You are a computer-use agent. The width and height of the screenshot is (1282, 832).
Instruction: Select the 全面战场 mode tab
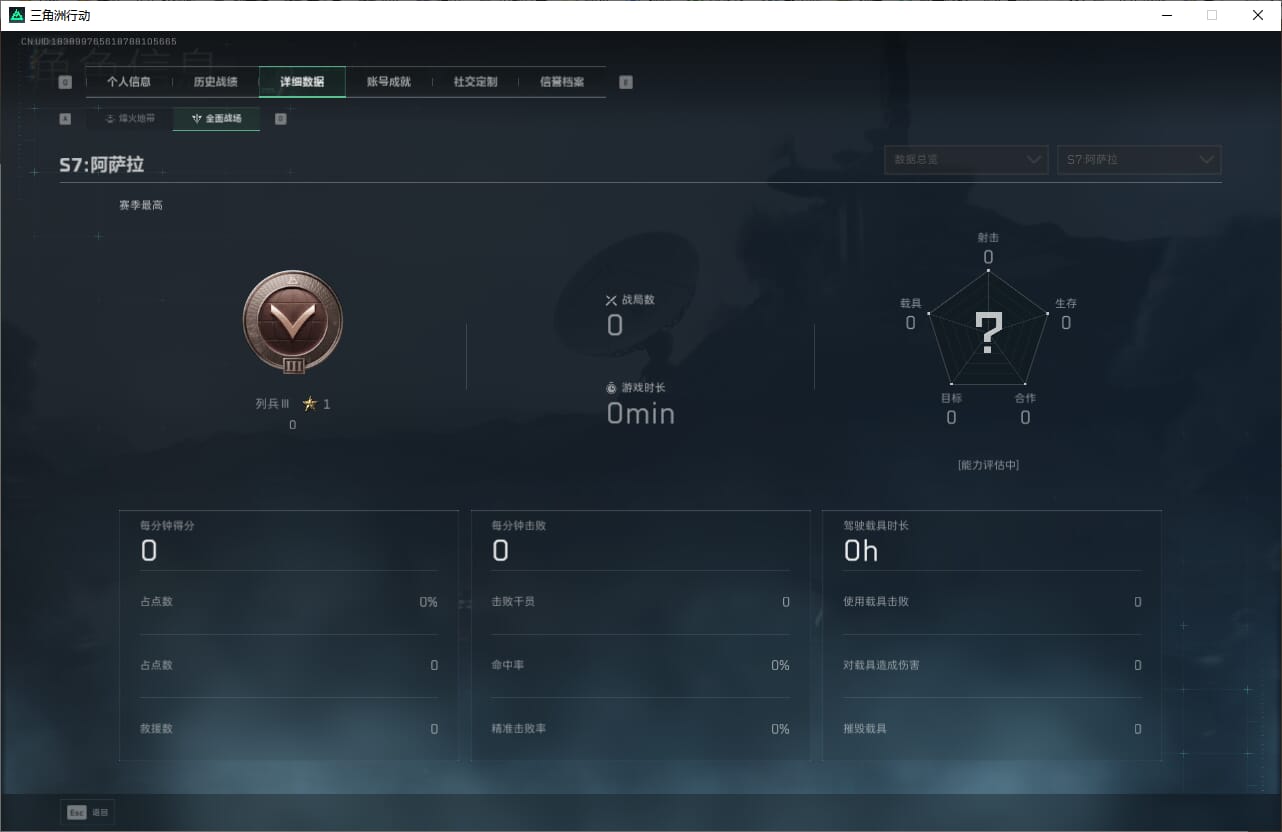click(x=217, y=119)
